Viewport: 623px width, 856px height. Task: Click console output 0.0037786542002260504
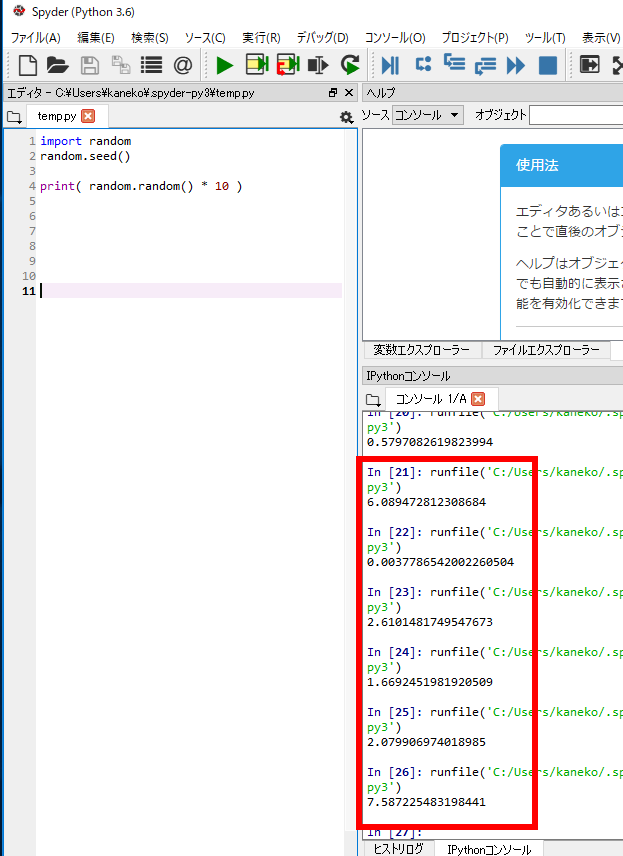(x=441, y=562)
